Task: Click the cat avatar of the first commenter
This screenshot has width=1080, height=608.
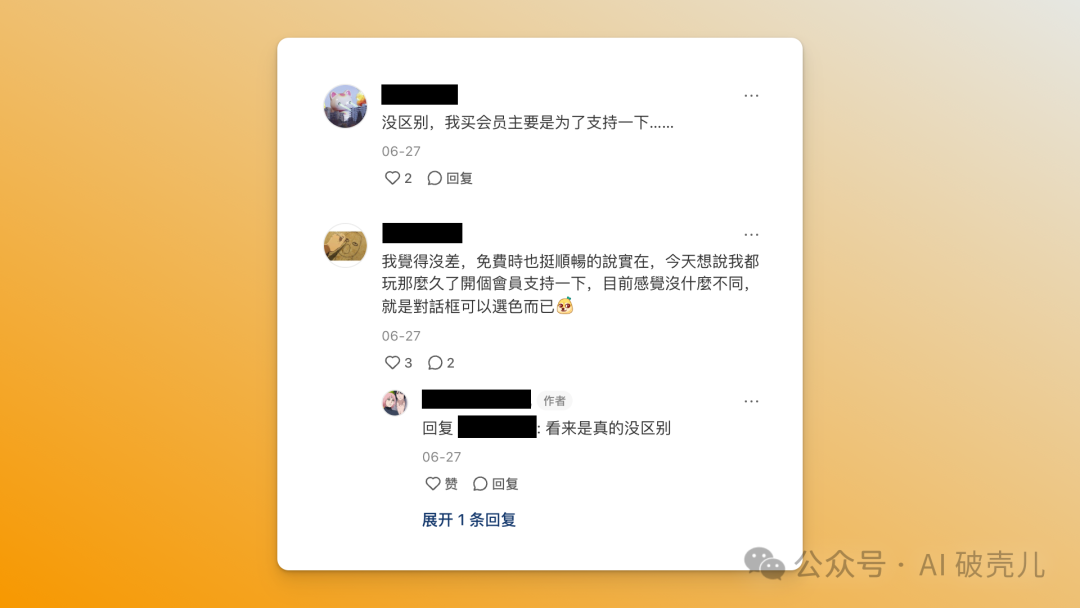Action: (345, 106)
